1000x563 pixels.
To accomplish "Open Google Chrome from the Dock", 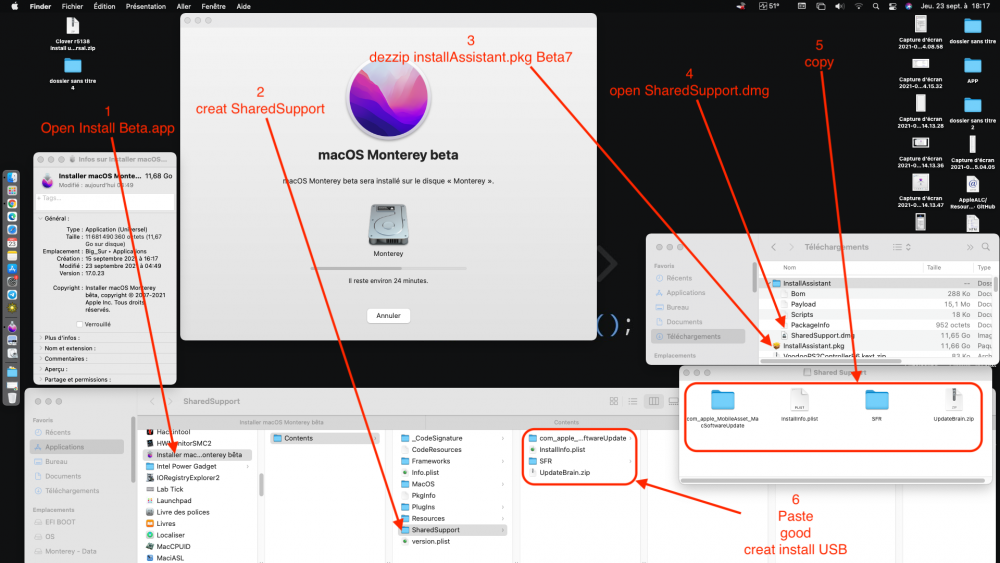I will tap(12, 203).
